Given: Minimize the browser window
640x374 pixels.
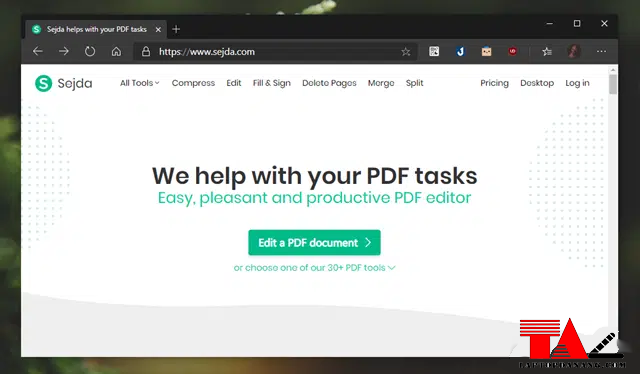Looking at the screenshot, I should tap(550, 24).
